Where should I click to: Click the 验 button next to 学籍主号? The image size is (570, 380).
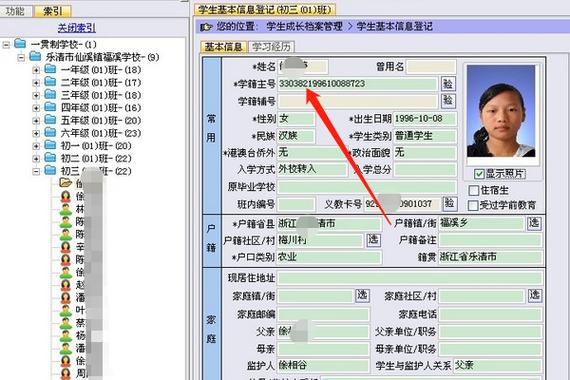click(x=448, y=84)
